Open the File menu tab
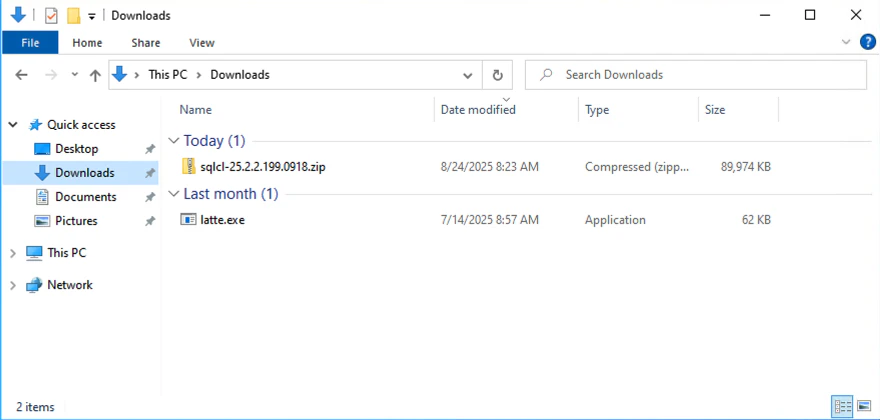Image resolution: width=880 pixels, height=420 pixels. tap(30, 43)
